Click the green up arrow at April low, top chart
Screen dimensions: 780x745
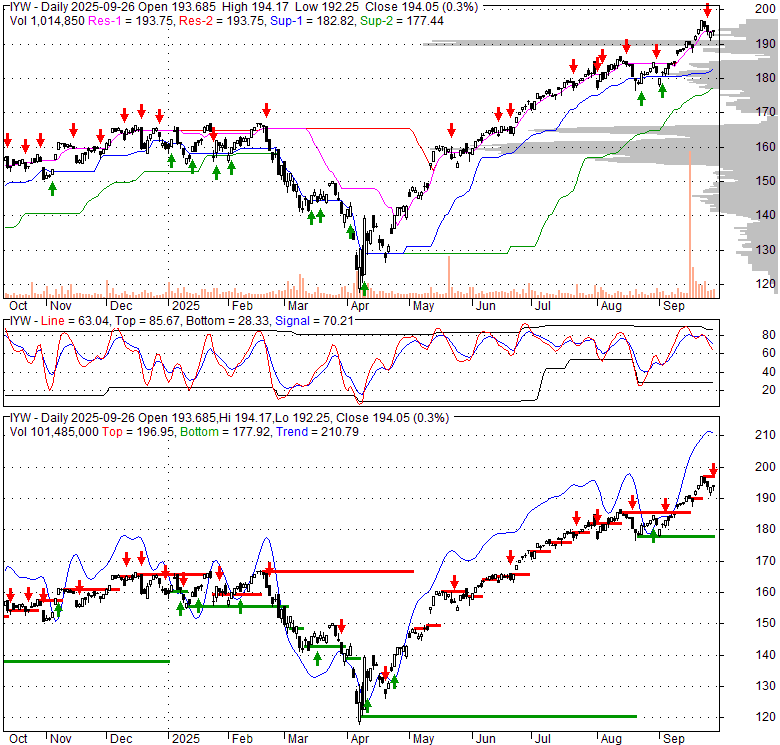(x=364, y=288)
